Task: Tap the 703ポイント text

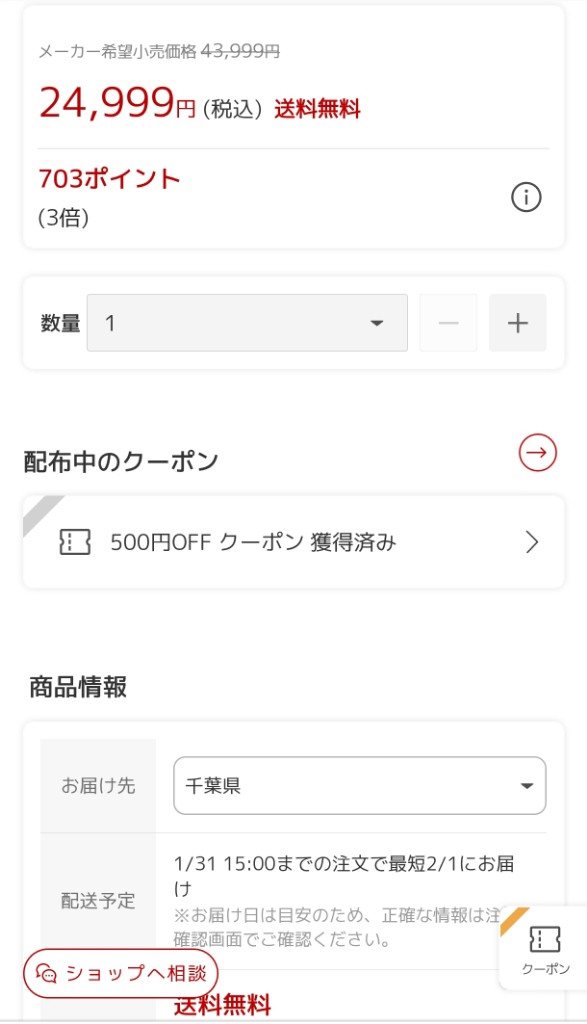Action: [109, 178]
